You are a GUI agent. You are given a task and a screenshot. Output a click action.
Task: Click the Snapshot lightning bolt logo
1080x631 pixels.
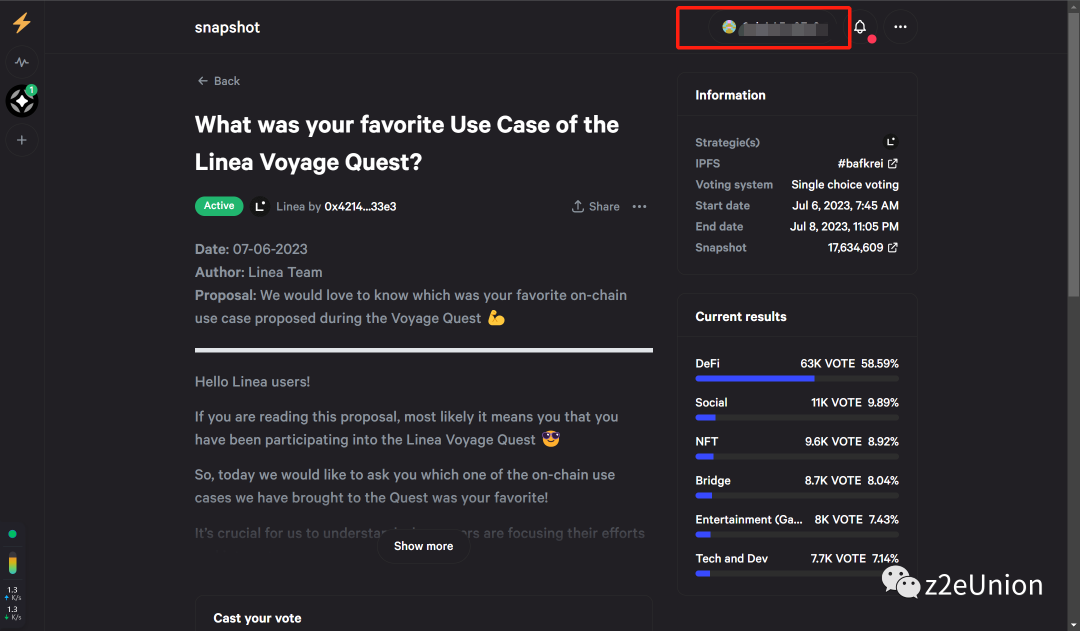pos(21,24)
